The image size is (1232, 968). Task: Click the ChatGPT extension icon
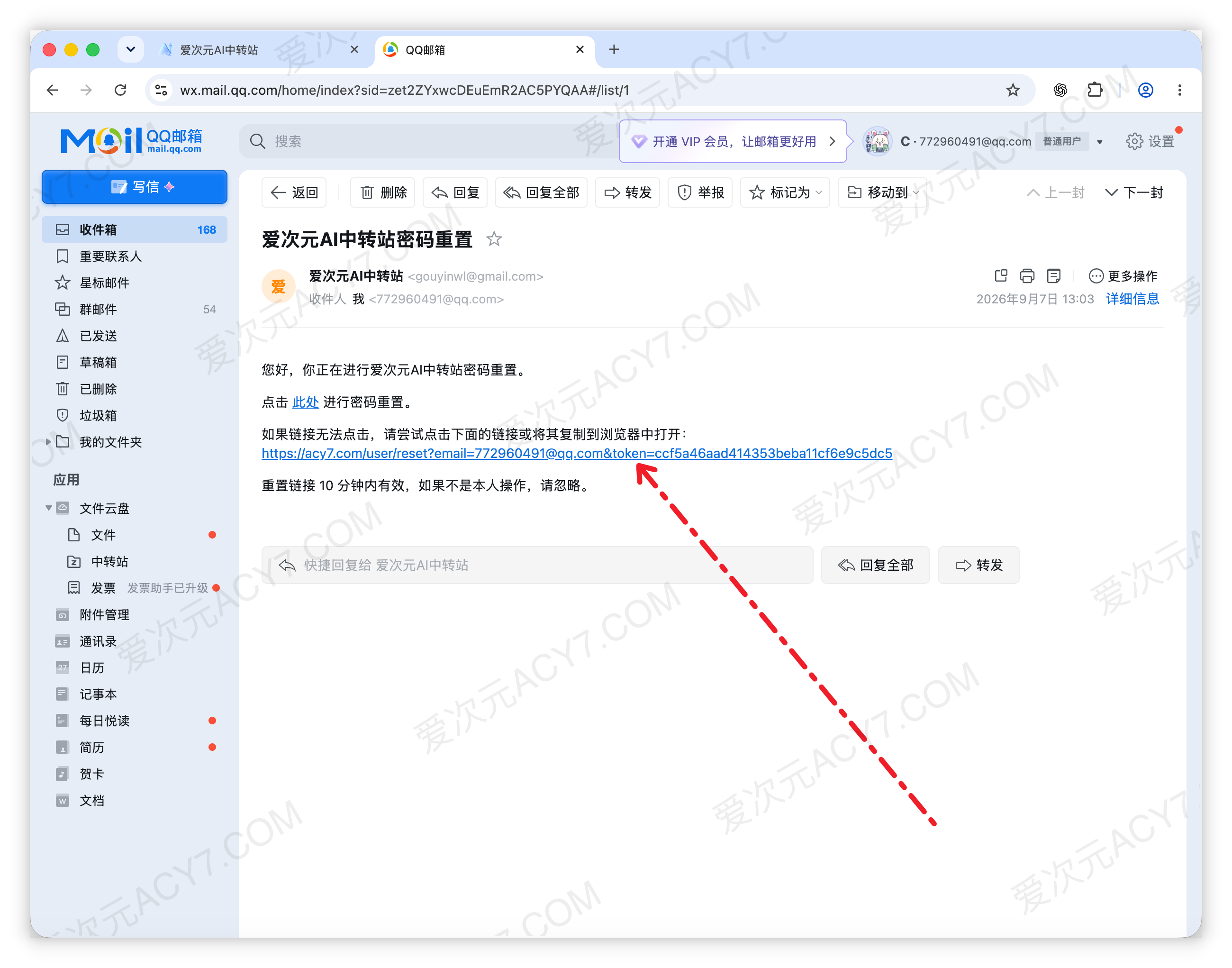pos(1060,90)
